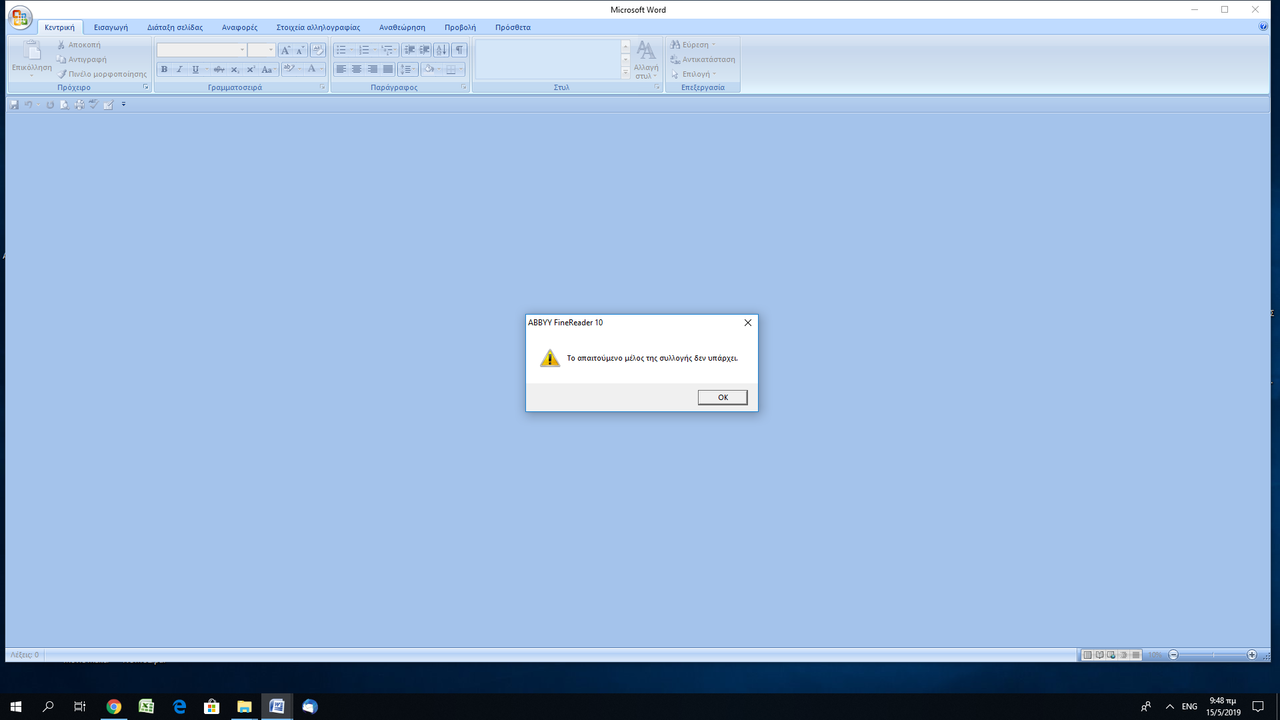The height and width of the screenshot is (720, 1280).
Task: Click OK in the ABBYY FineReader dialog
Action: pos(723,397)
